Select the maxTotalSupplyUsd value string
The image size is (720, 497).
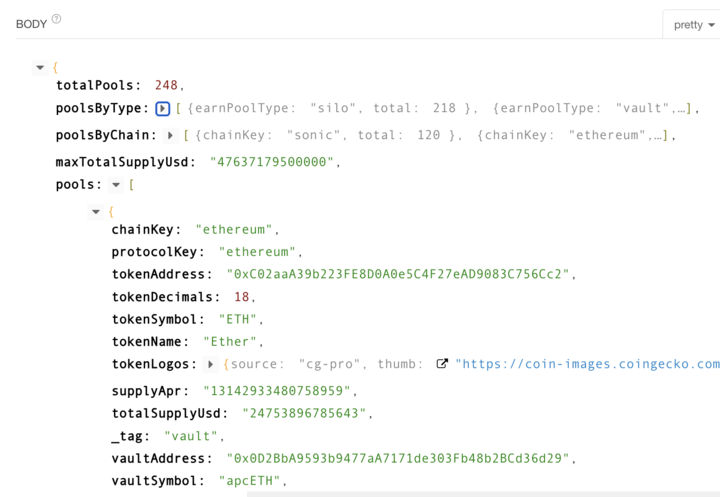(275, 162)
